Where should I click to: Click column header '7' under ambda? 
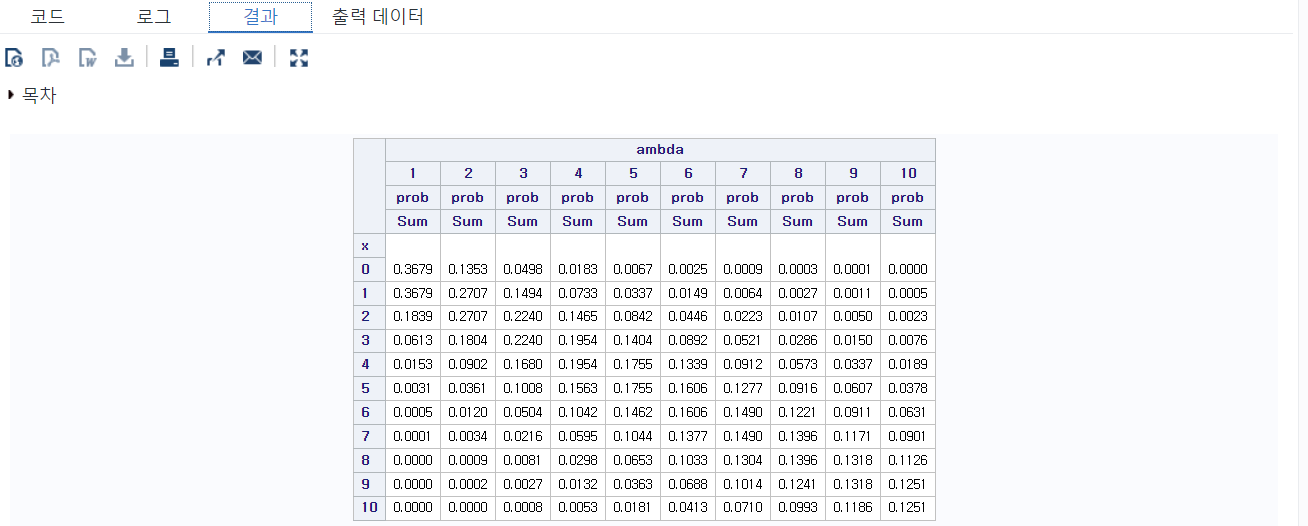coord(743,173)
